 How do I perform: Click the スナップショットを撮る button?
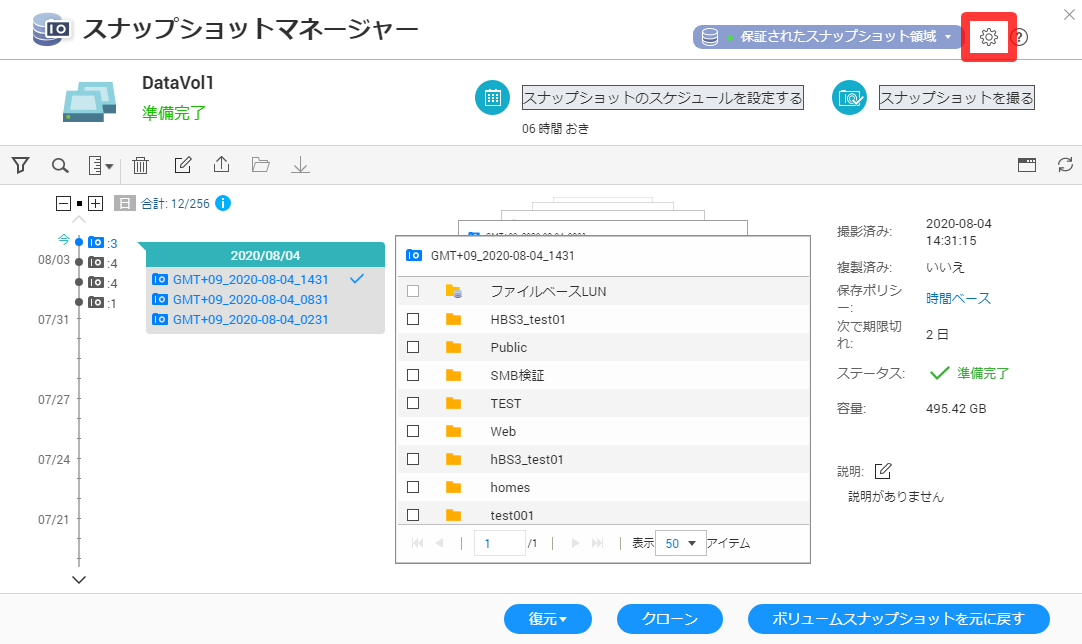956,98
